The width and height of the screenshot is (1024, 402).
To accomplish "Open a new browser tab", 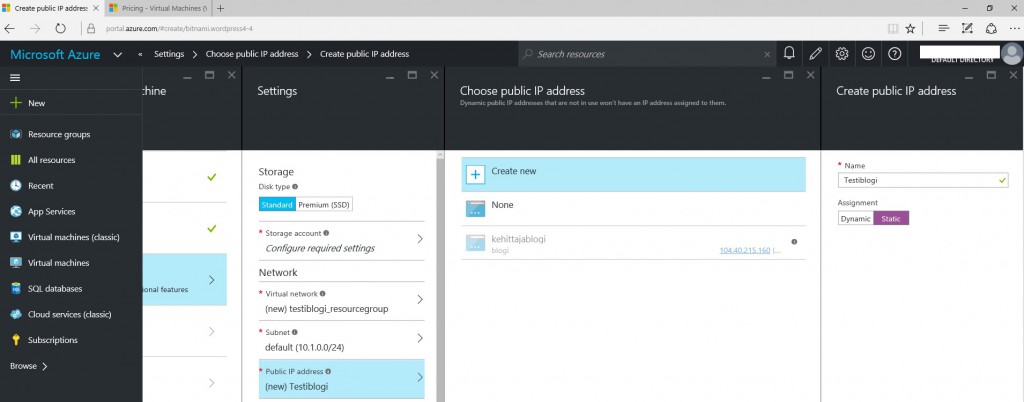I will point(221,8).
